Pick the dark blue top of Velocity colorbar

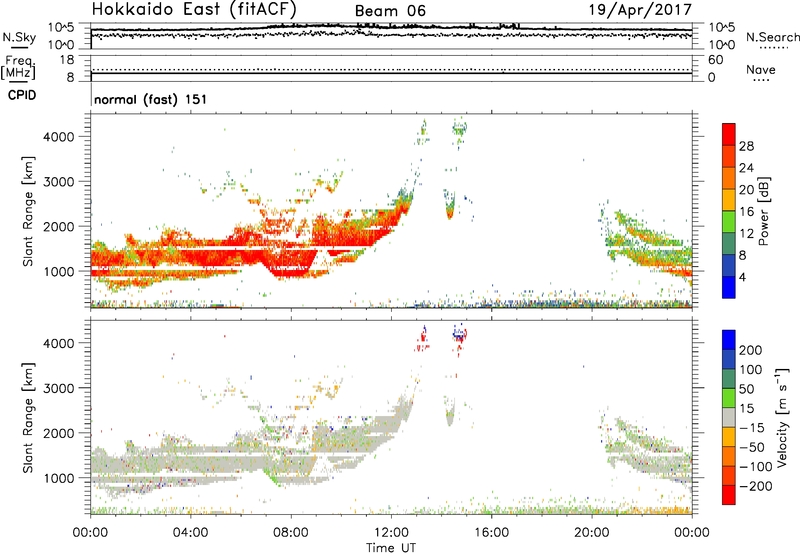pos(729,340)
